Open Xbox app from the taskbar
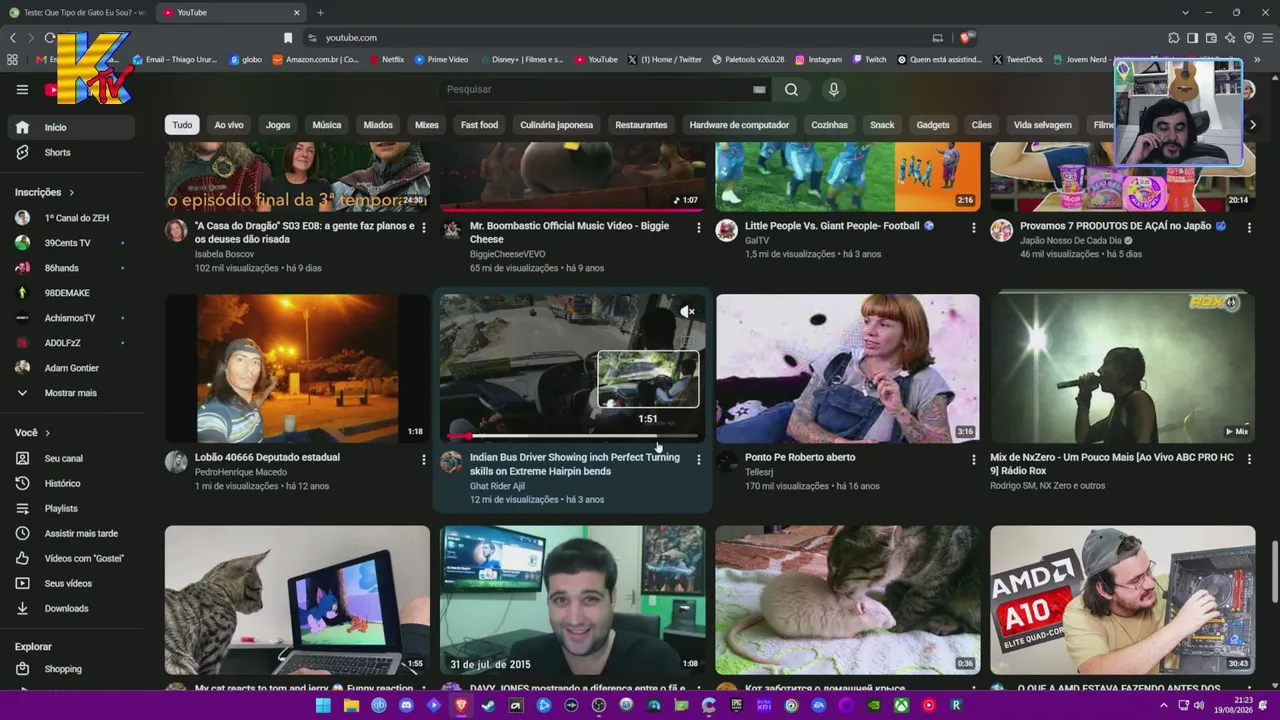Image resolution: width=1280 pixels, height=720 pixels. (x=901, y=705)
